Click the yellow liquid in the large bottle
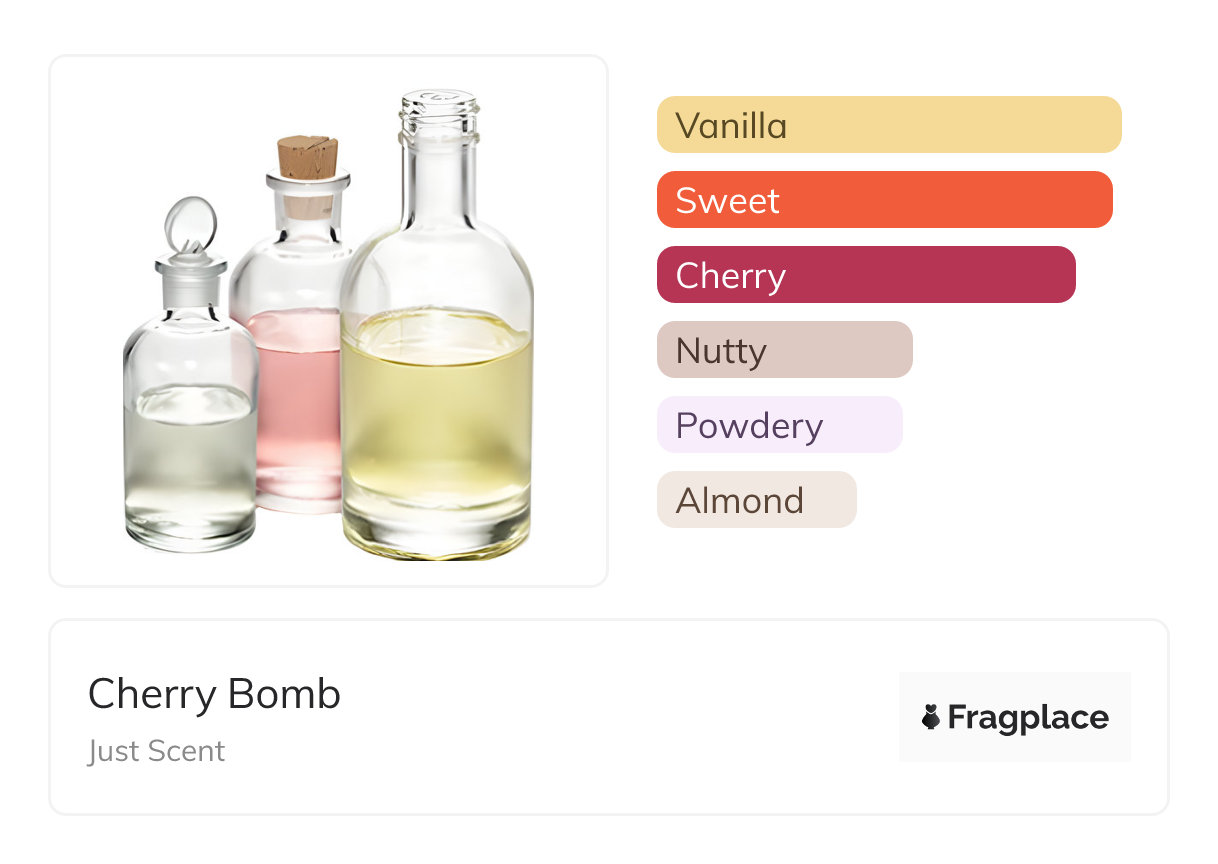Image resolution: width=1218 pixels, height=864 pixels. tap(436, 420)
